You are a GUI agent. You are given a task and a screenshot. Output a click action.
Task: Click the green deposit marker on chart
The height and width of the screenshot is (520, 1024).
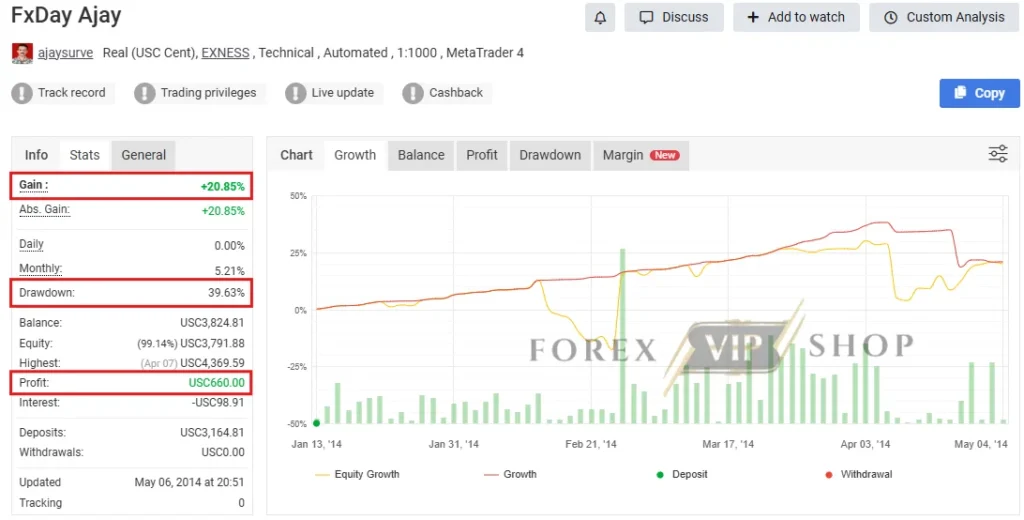click(x=317, y=423)
